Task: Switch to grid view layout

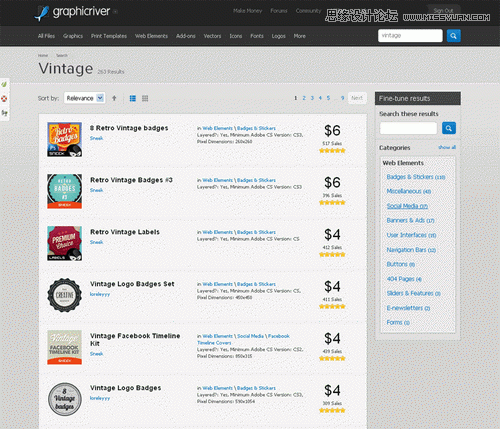Action: pyautogui.click(x=145, y=98)
